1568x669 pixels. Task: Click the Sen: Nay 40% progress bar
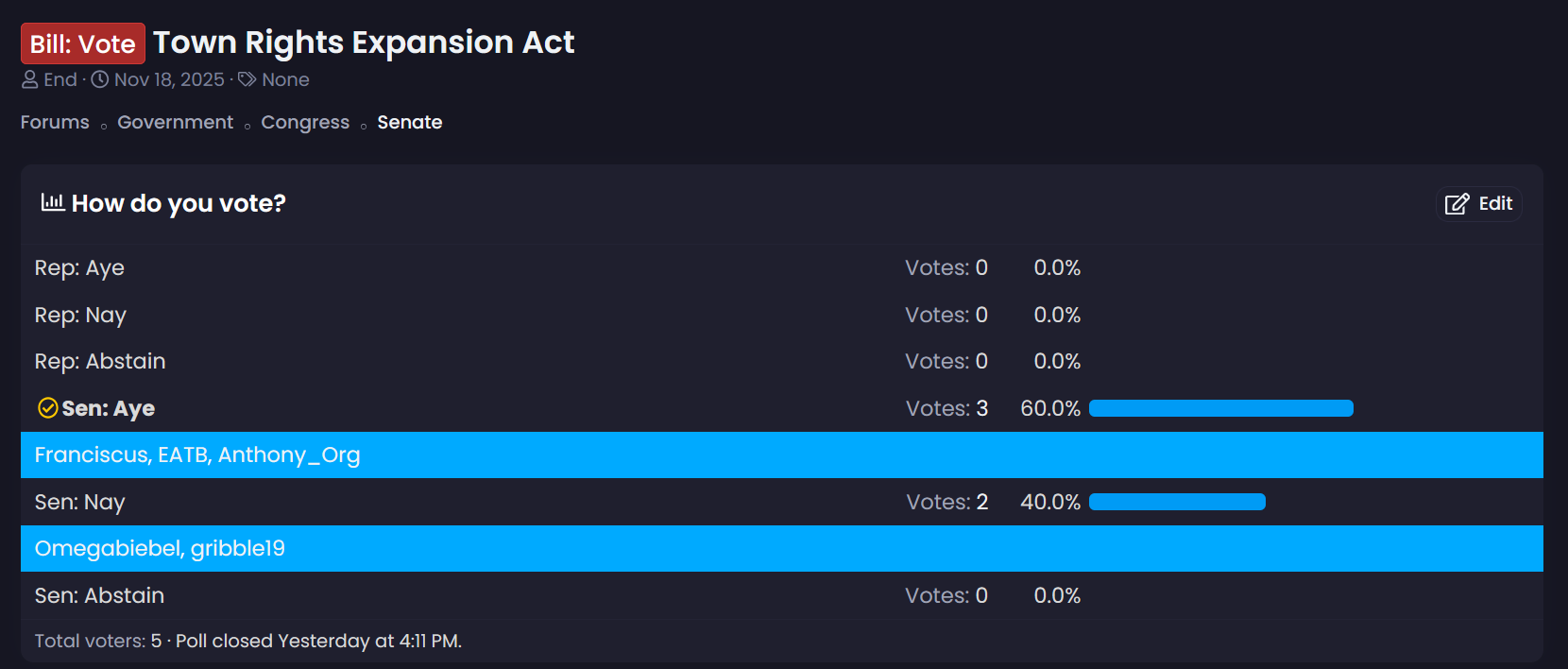1177,502
